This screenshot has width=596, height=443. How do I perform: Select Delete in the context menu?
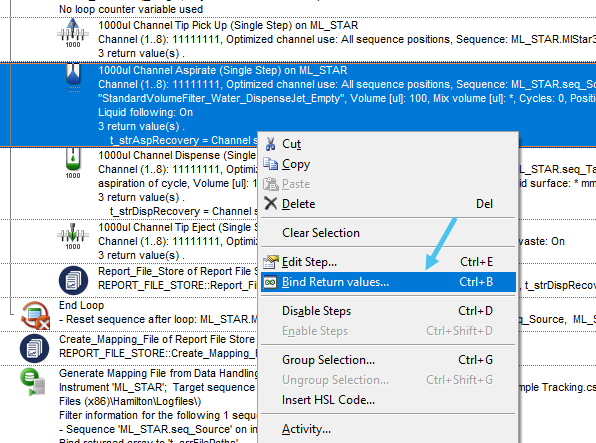pos(388,204)
